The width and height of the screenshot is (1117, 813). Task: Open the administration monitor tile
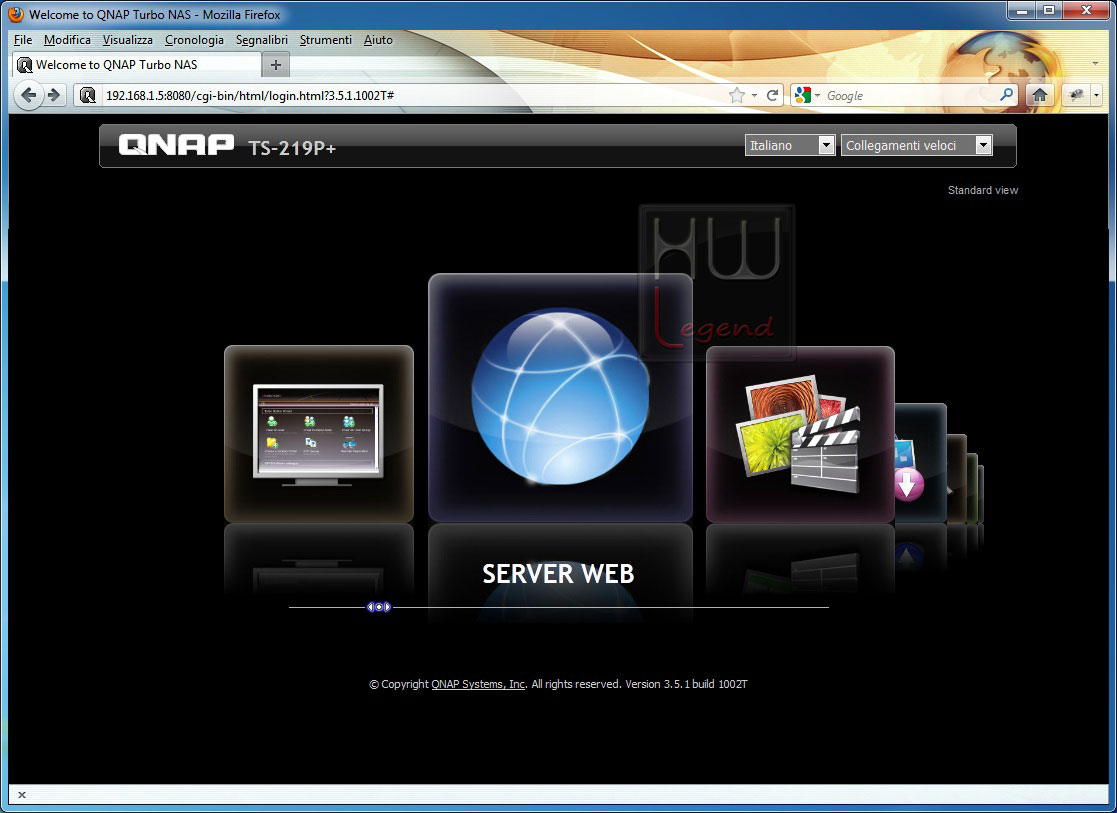pyautogui.click(x=318, y=434)
